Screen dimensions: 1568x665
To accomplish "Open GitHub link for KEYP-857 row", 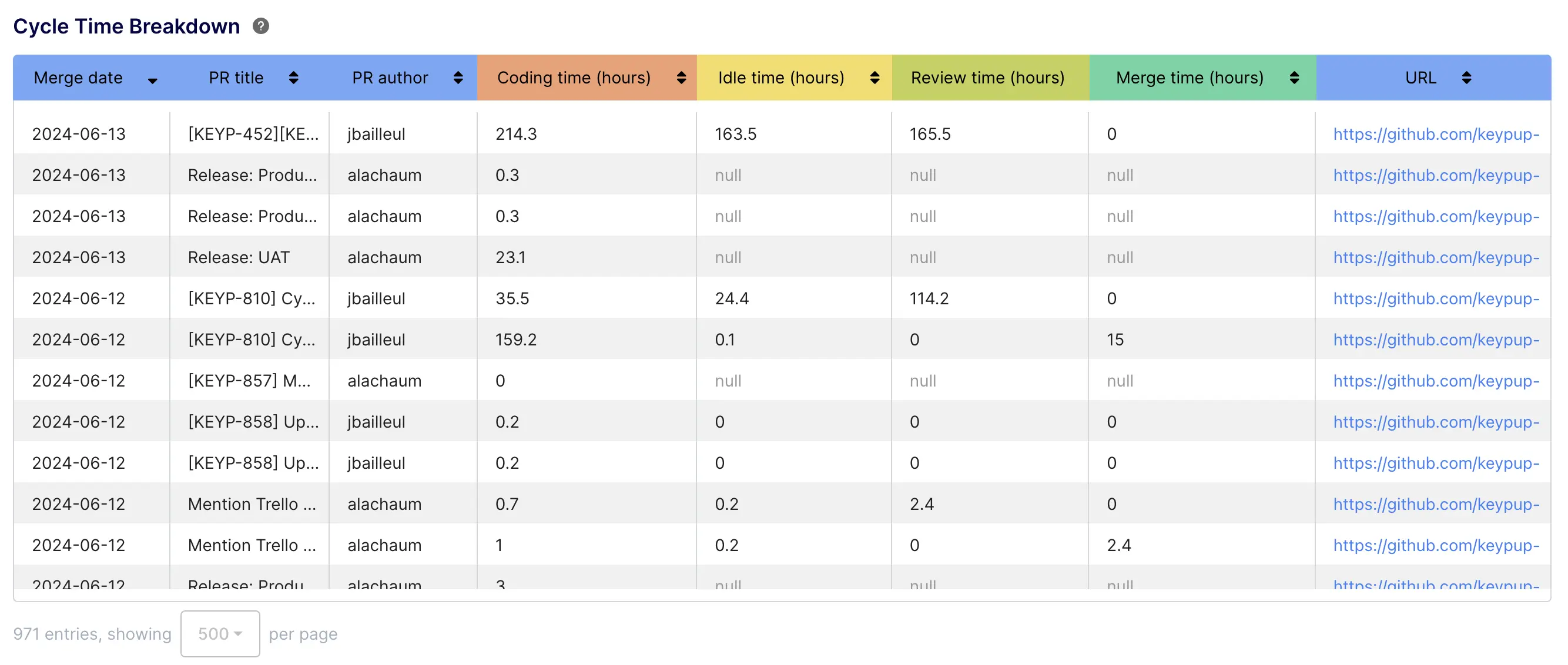I will (1436, 381).
